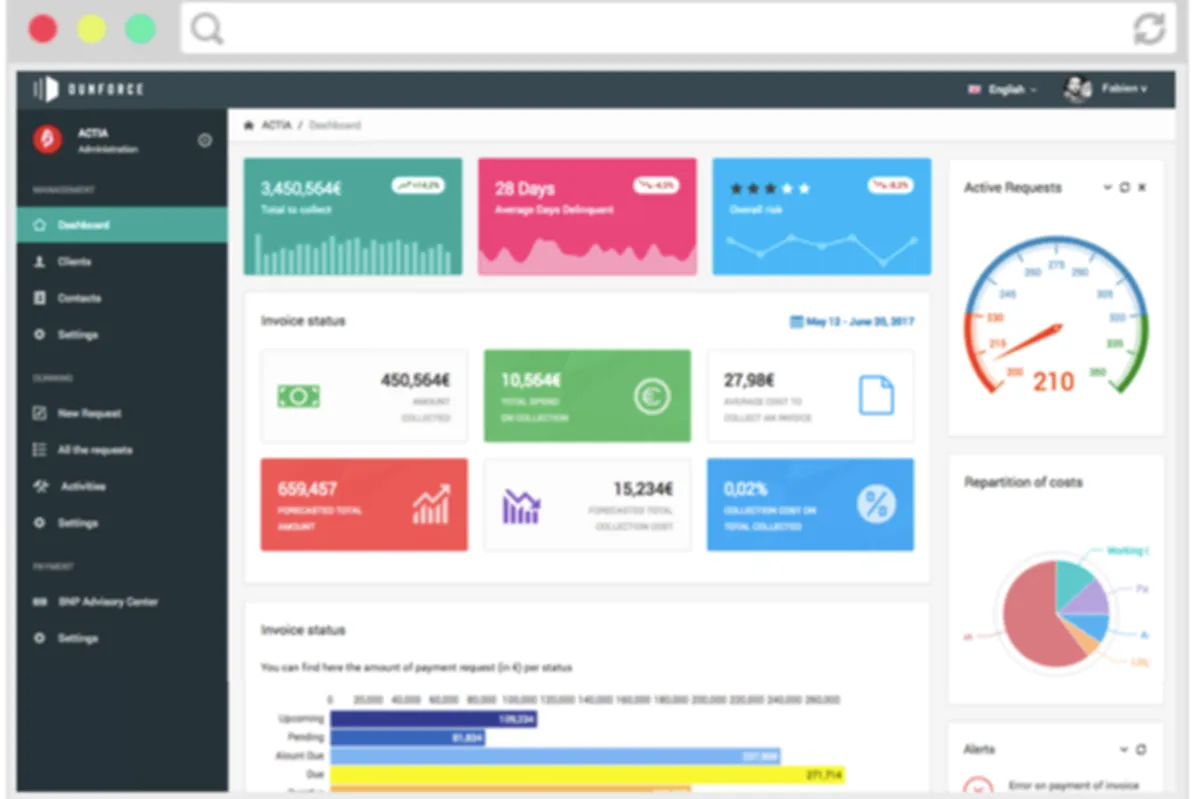Collapse the Alerts panel chevron

tap(1124, 750)
